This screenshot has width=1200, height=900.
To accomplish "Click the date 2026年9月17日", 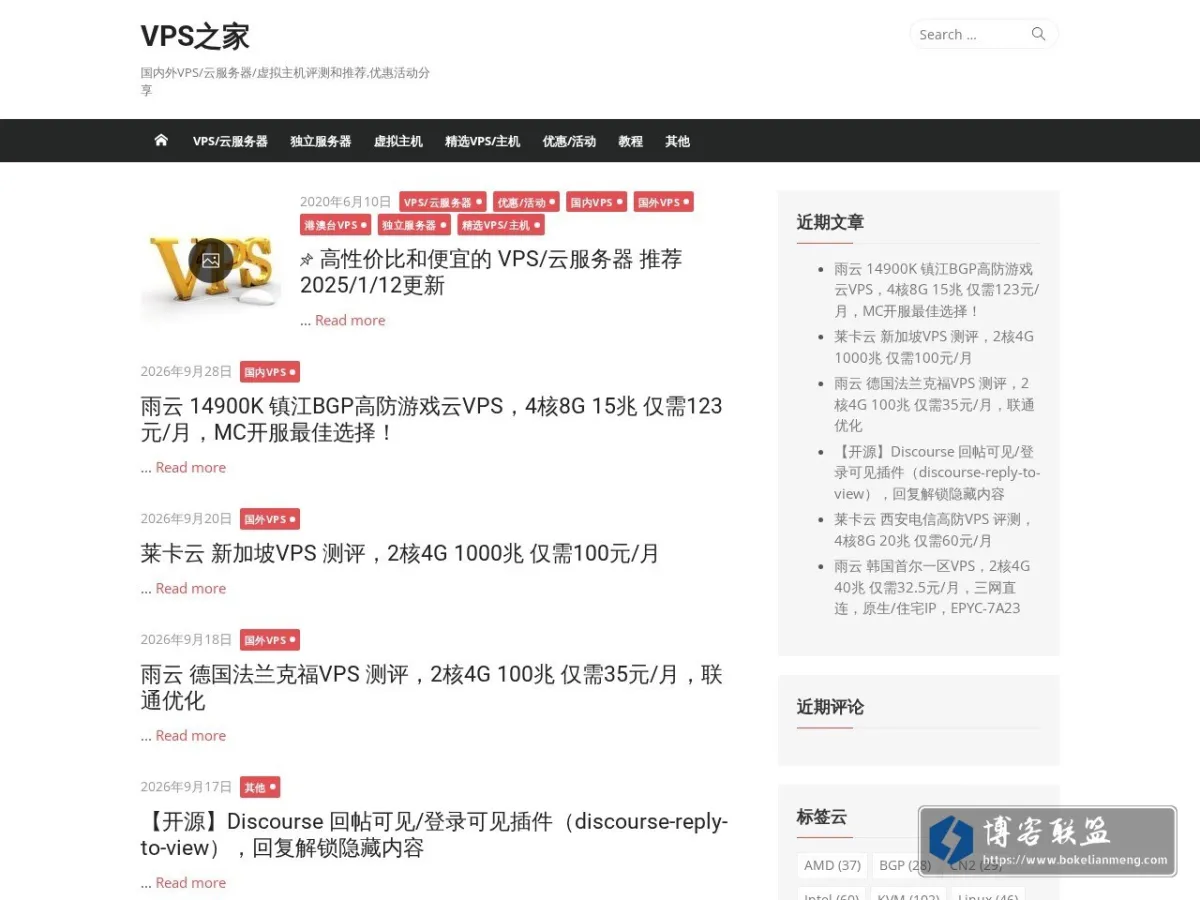I will (186, 787).
